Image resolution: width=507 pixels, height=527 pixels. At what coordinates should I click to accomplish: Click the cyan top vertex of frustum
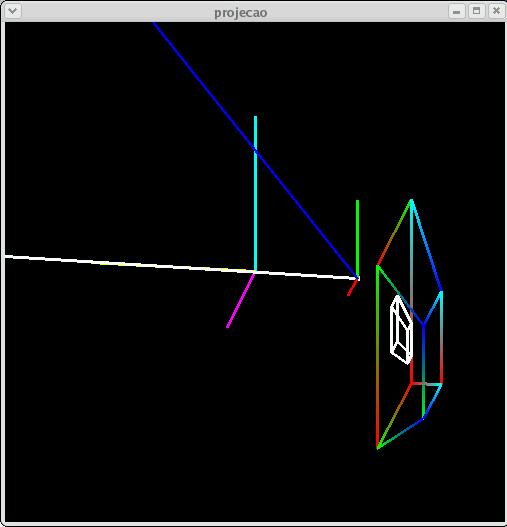click(411, 201)
